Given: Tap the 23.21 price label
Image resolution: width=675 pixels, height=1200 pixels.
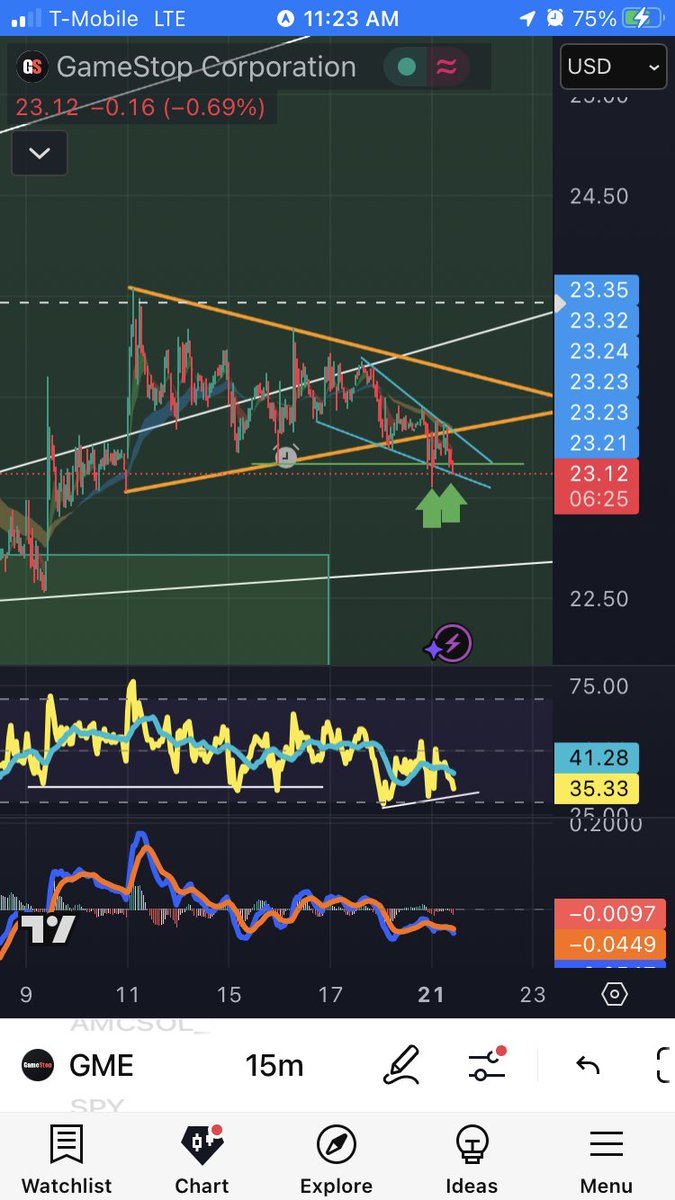Looking at the screenshot, I should point(597,443).
